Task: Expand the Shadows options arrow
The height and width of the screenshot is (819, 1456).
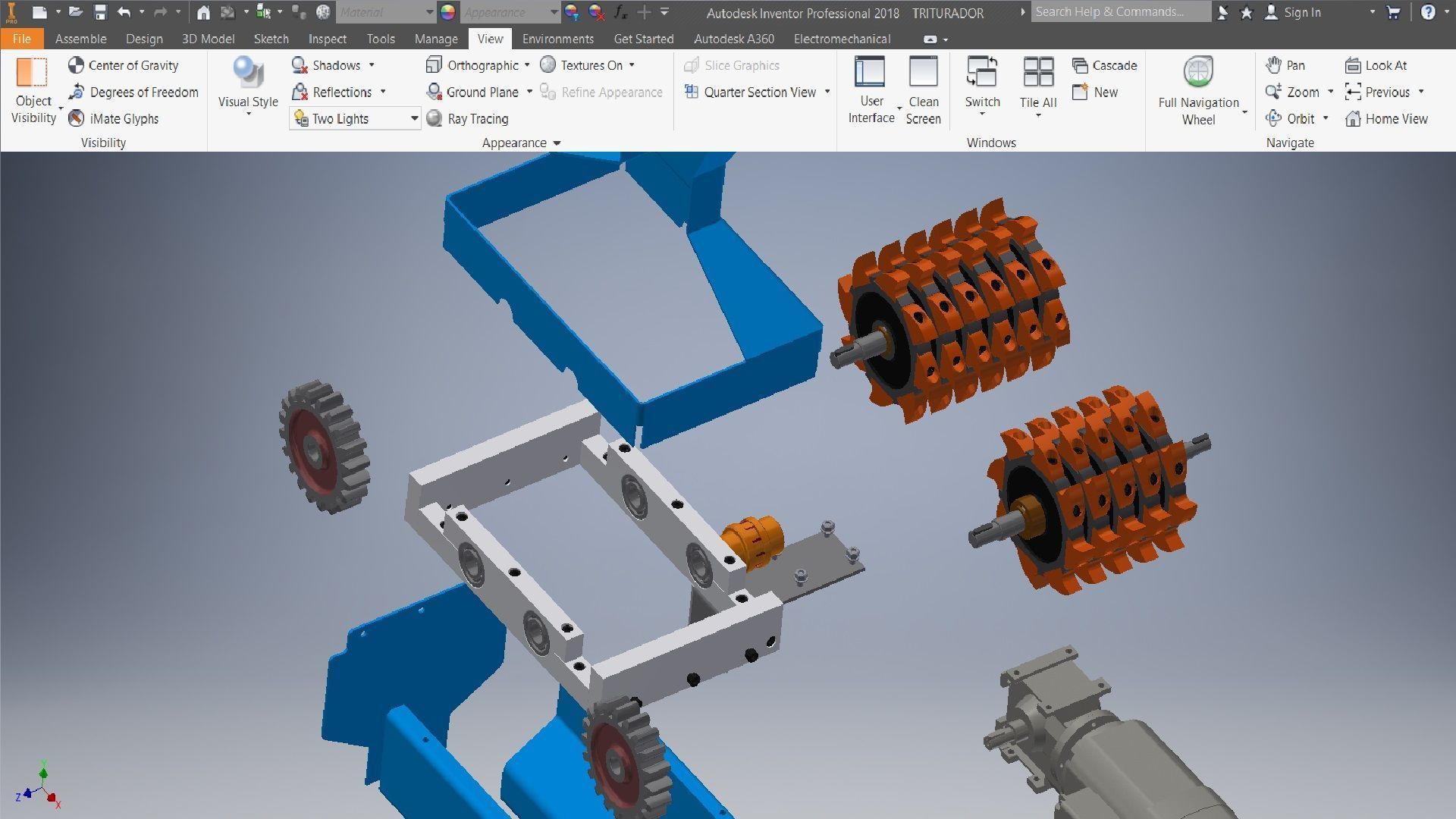Action: (x=372, y=65)
